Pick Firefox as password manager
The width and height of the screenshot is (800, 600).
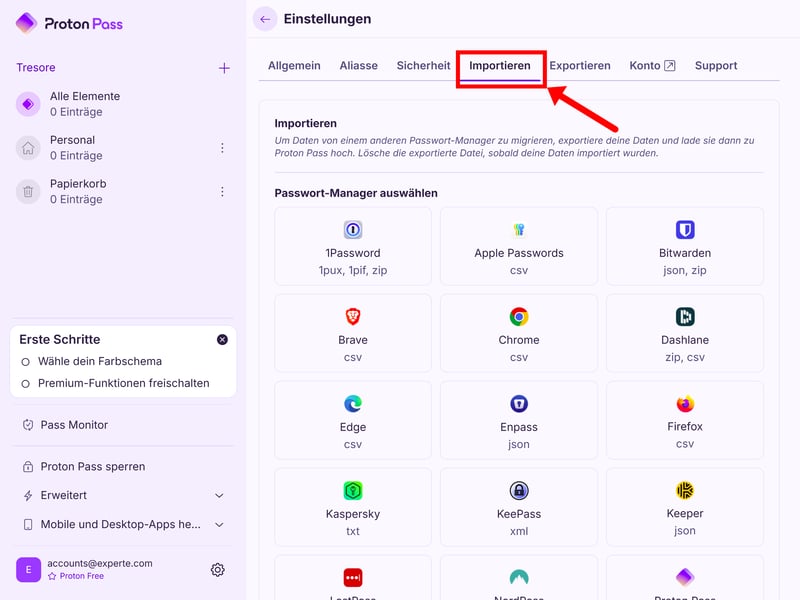pyautogui.click(x=684, y=420)
